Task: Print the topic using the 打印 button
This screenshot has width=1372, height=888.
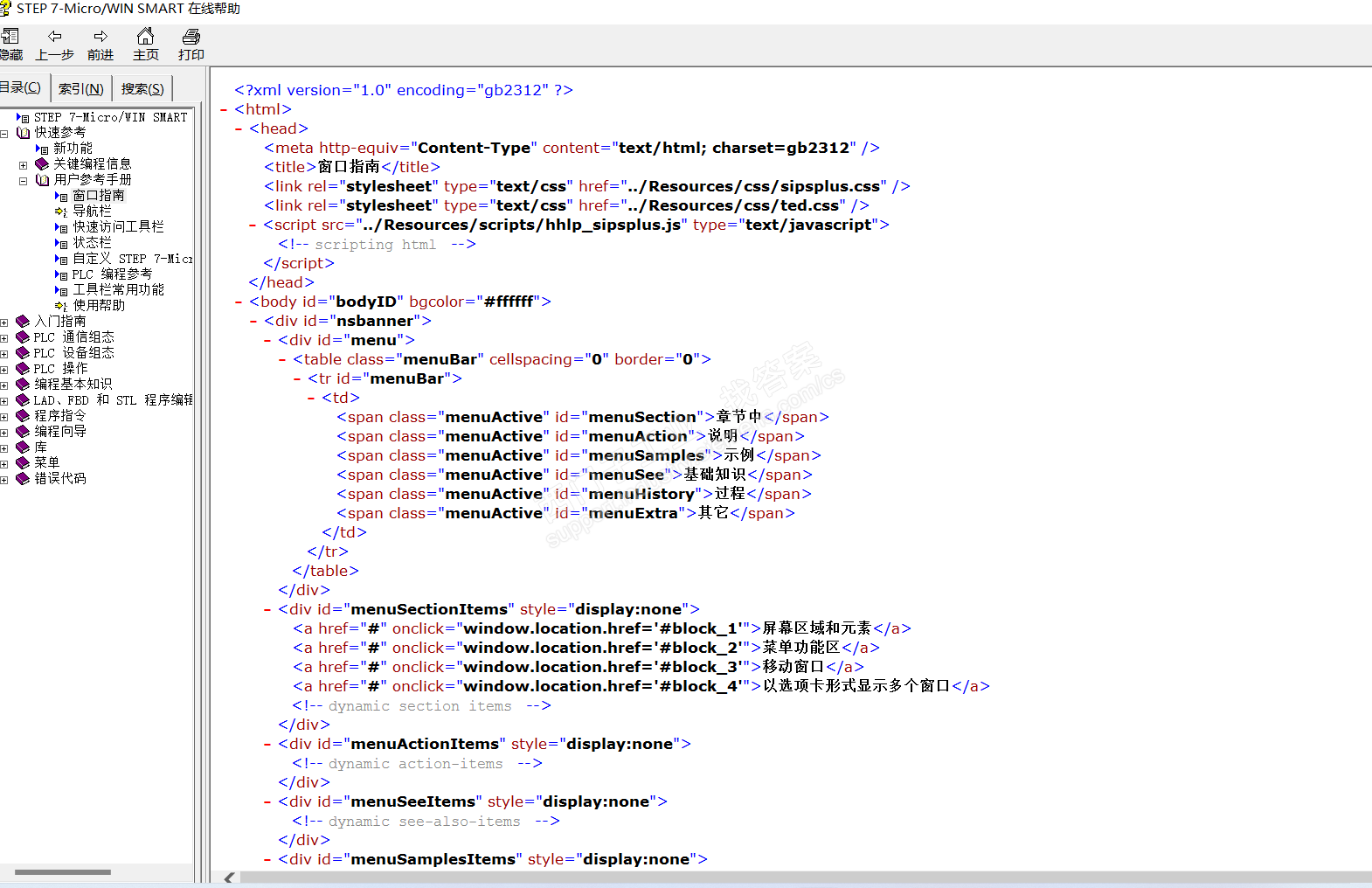Action: point(191,44)
